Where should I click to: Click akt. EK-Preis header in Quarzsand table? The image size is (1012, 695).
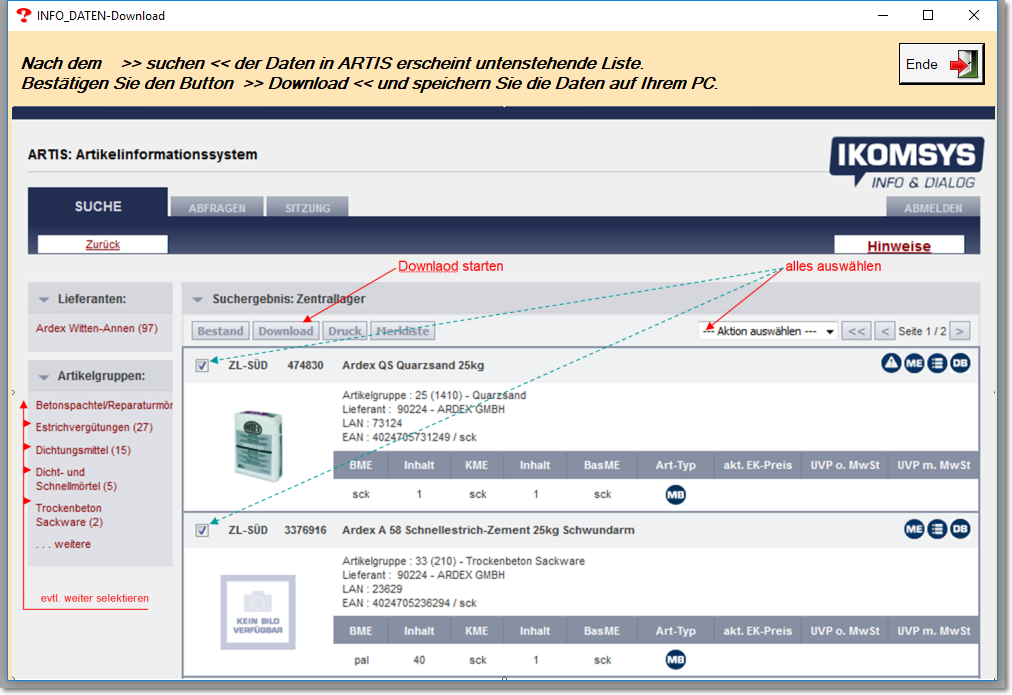click(x=757, y=465)
